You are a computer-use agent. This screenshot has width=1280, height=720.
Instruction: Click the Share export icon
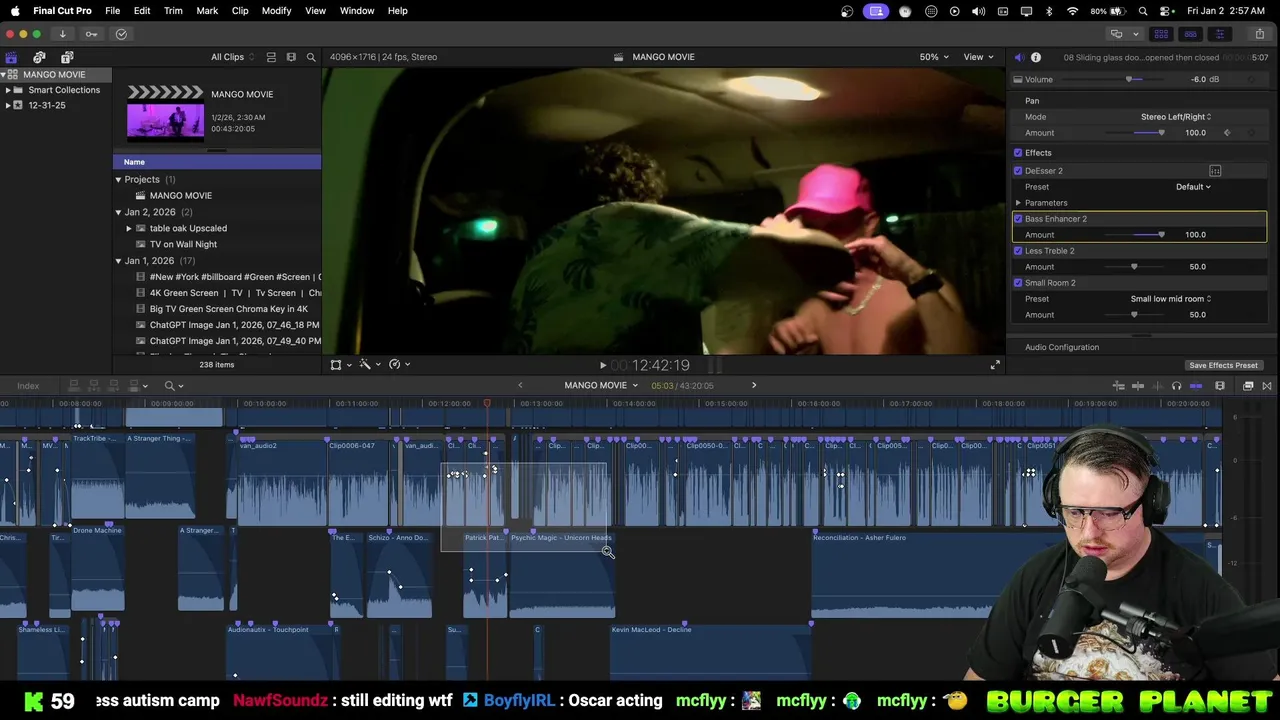point(1260,34)
